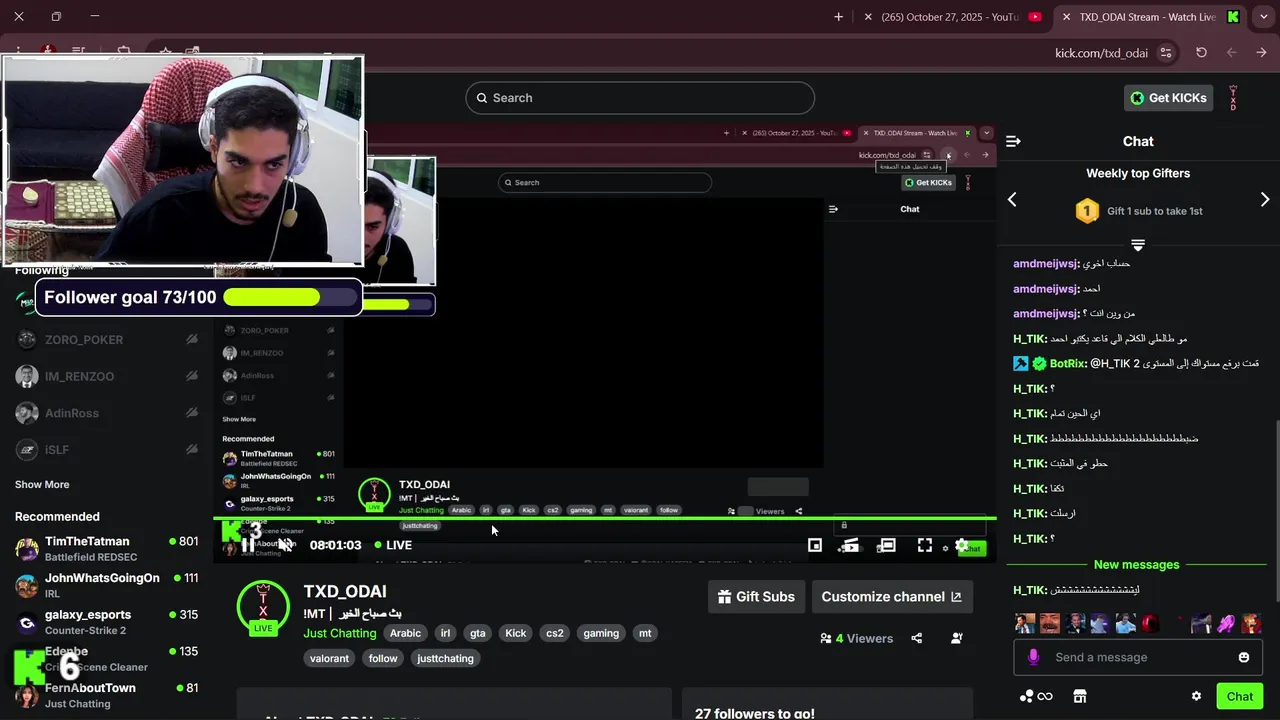The image size is (1280, 720).
Task: Click the 4 Viewers count
Action: 857,638
